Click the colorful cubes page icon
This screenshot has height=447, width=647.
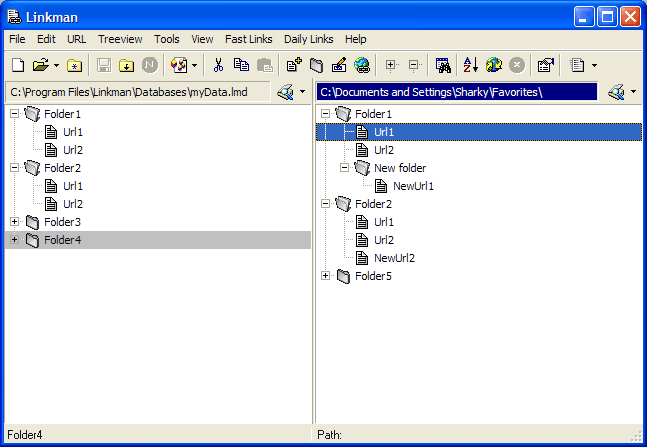point(179,65)
